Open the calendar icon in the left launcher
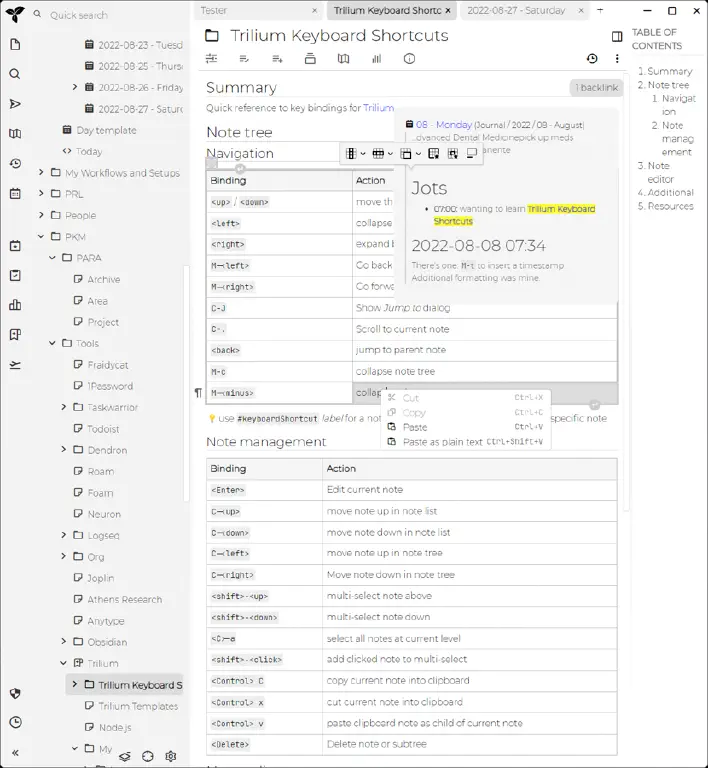The image size is (708, 768). tap(15, 193)
